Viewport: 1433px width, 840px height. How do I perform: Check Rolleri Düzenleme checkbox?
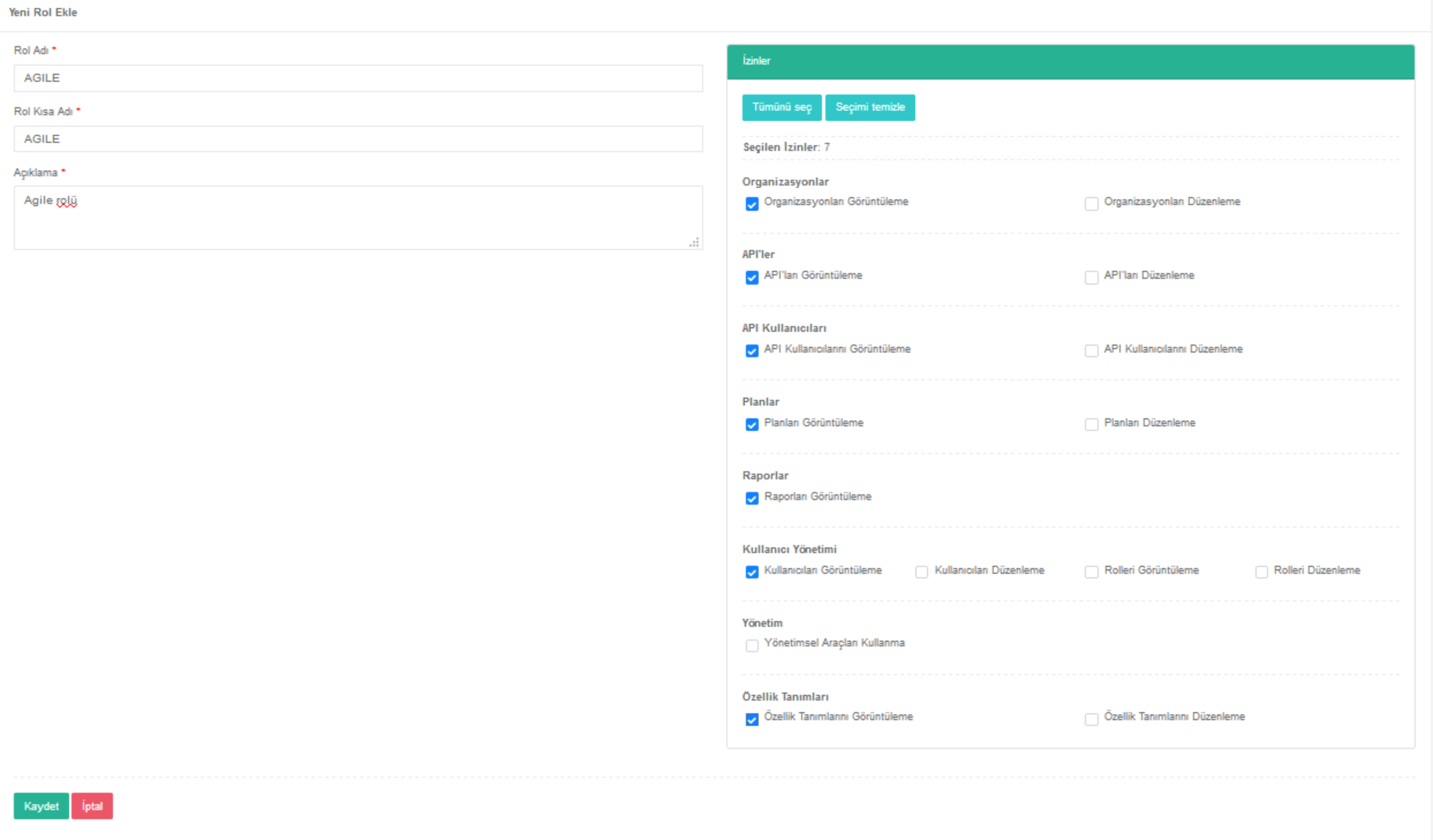(x=1261, y=572)
